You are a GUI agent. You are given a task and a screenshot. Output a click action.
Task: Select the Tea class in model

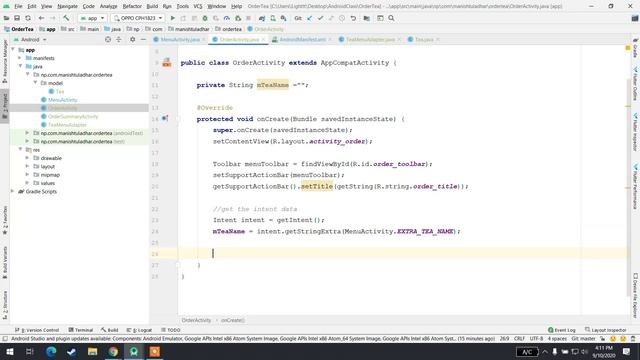point(60,91)
